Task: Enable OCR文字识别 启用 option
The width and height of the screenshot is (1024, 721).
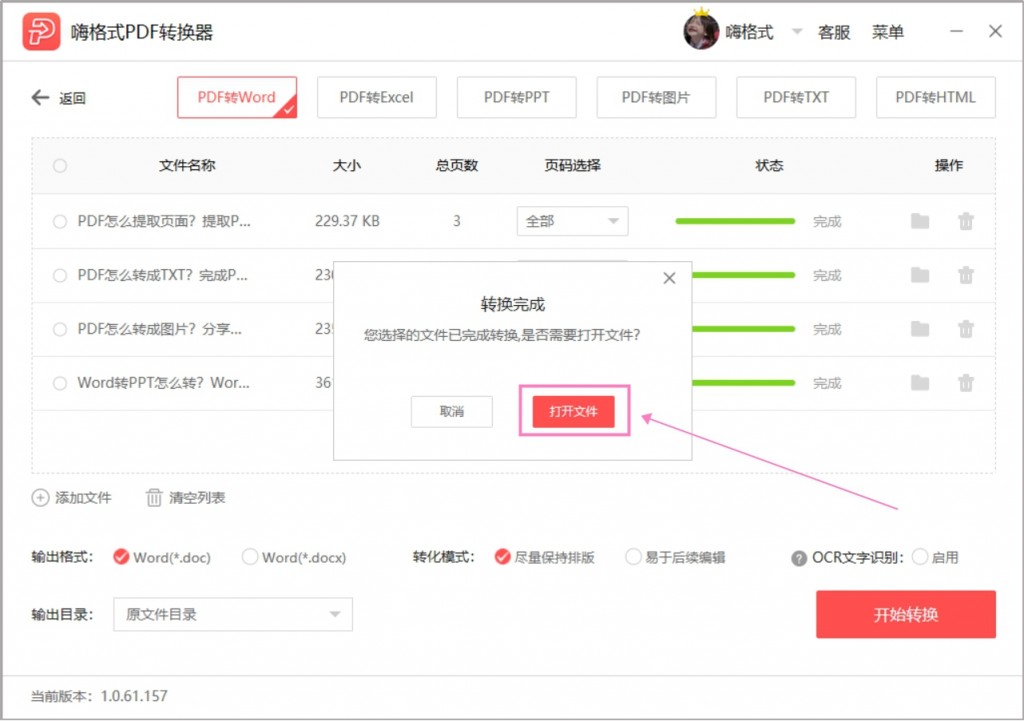Action: tap(920, 557)
